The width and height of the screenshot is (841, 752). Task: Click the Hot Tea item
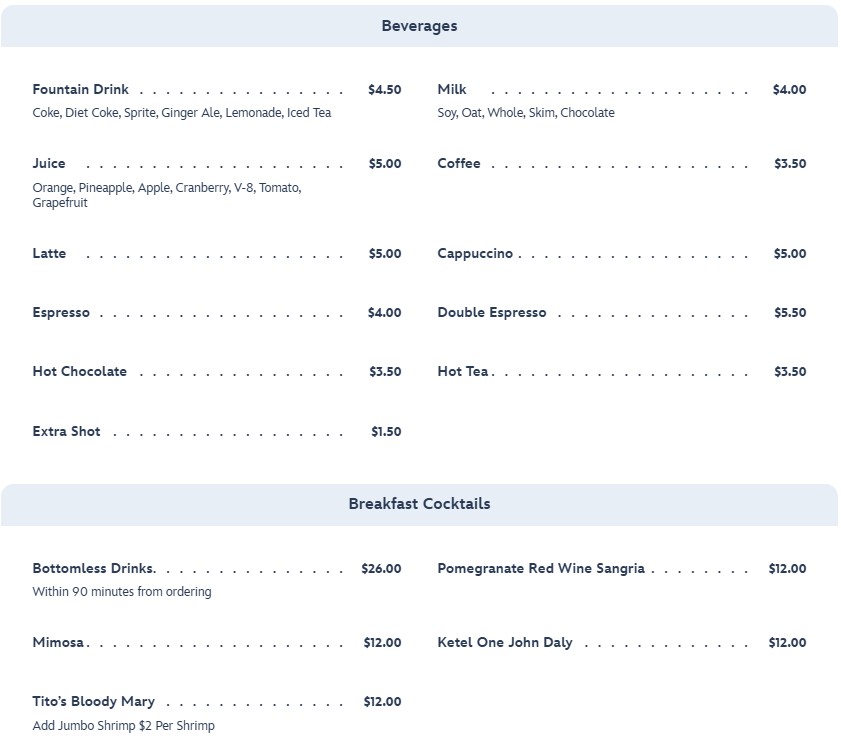[x=463, y=372]
